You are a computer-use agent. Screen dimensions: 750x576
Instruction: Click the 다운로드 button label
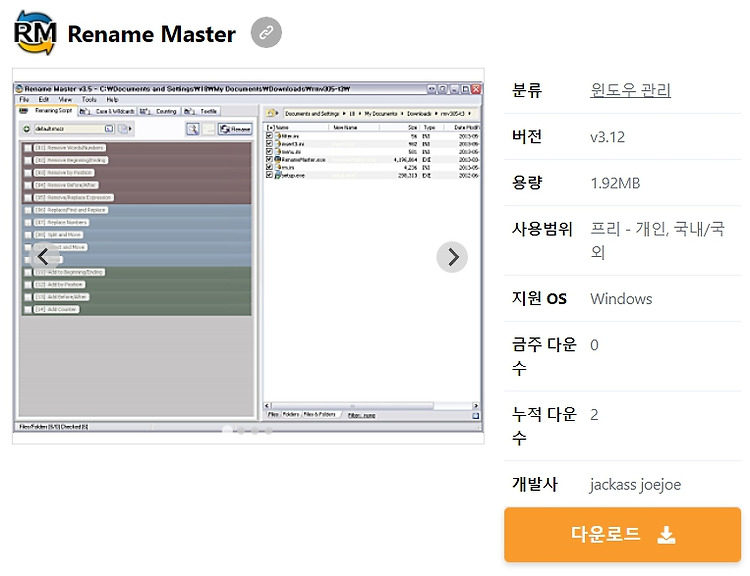coord(605,533)
